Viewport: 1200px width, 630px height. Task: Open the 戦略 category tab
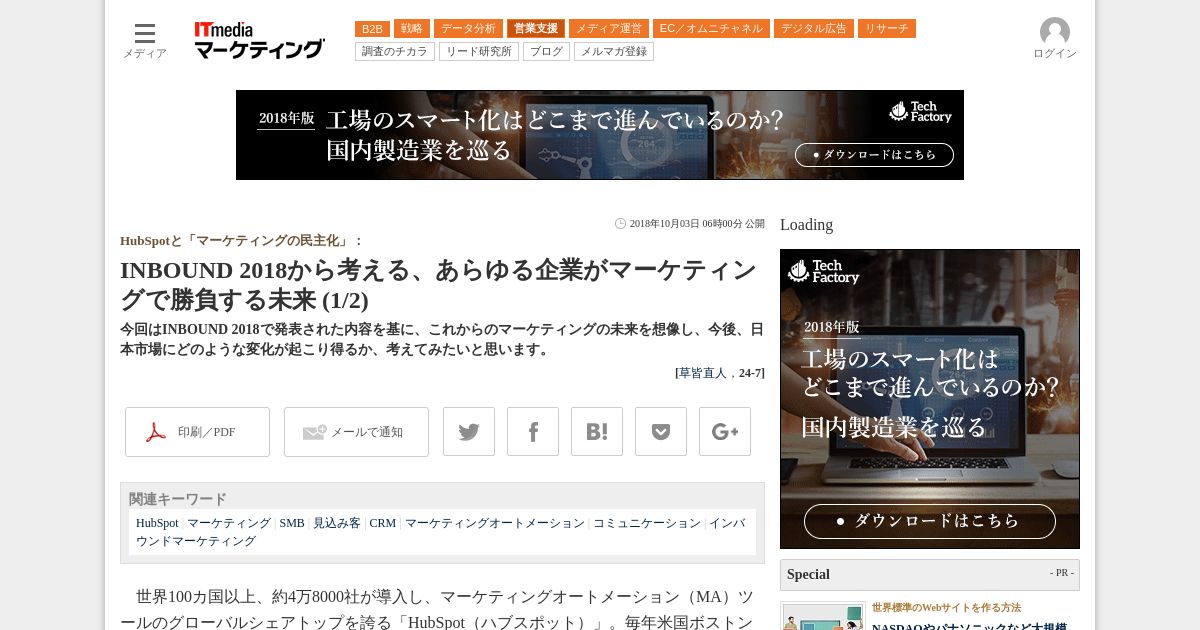pyautogui.click(x=412, y=29)
